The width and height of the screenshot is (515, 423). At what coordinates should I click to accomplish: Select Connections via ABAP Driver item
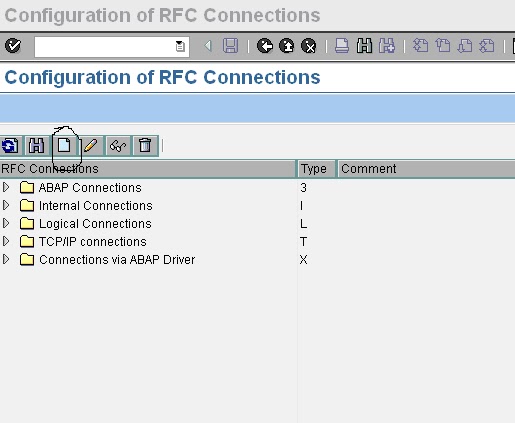tap(117, 260)
